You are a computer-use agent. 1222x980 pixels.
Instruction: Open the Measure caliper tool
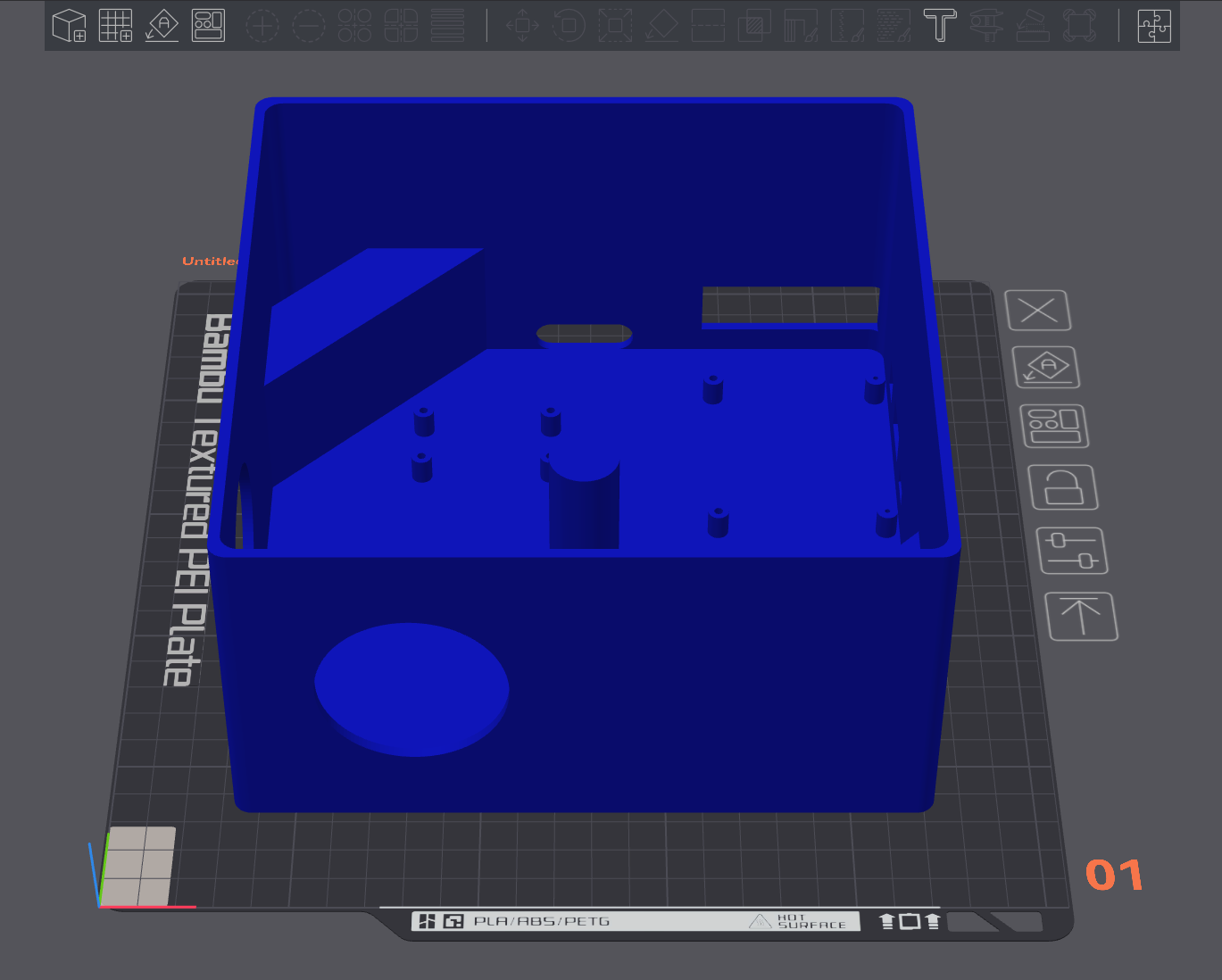point(986,26)
